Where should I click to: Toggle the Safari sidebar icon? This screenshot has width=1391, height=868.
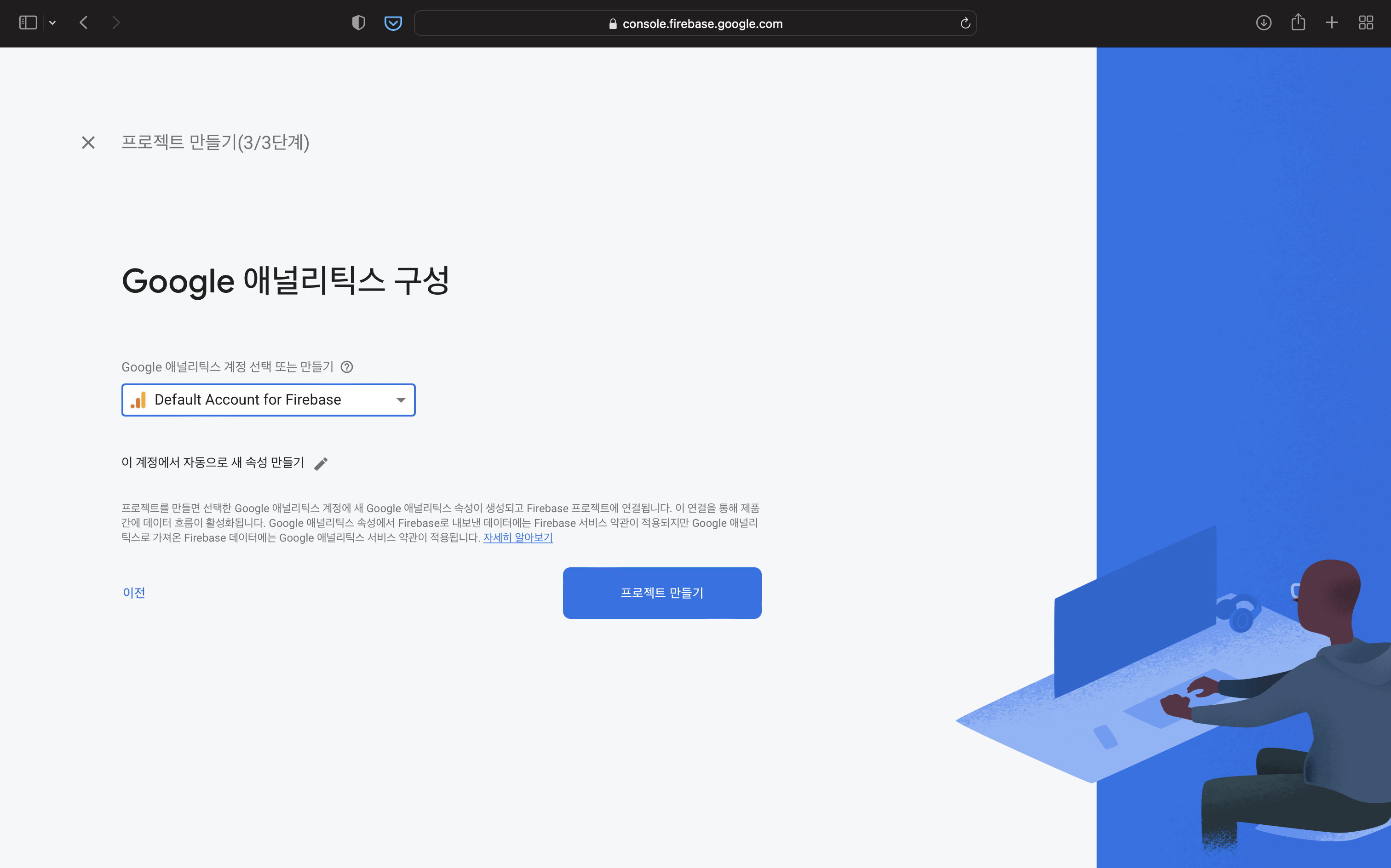click(x=28, y=23)
